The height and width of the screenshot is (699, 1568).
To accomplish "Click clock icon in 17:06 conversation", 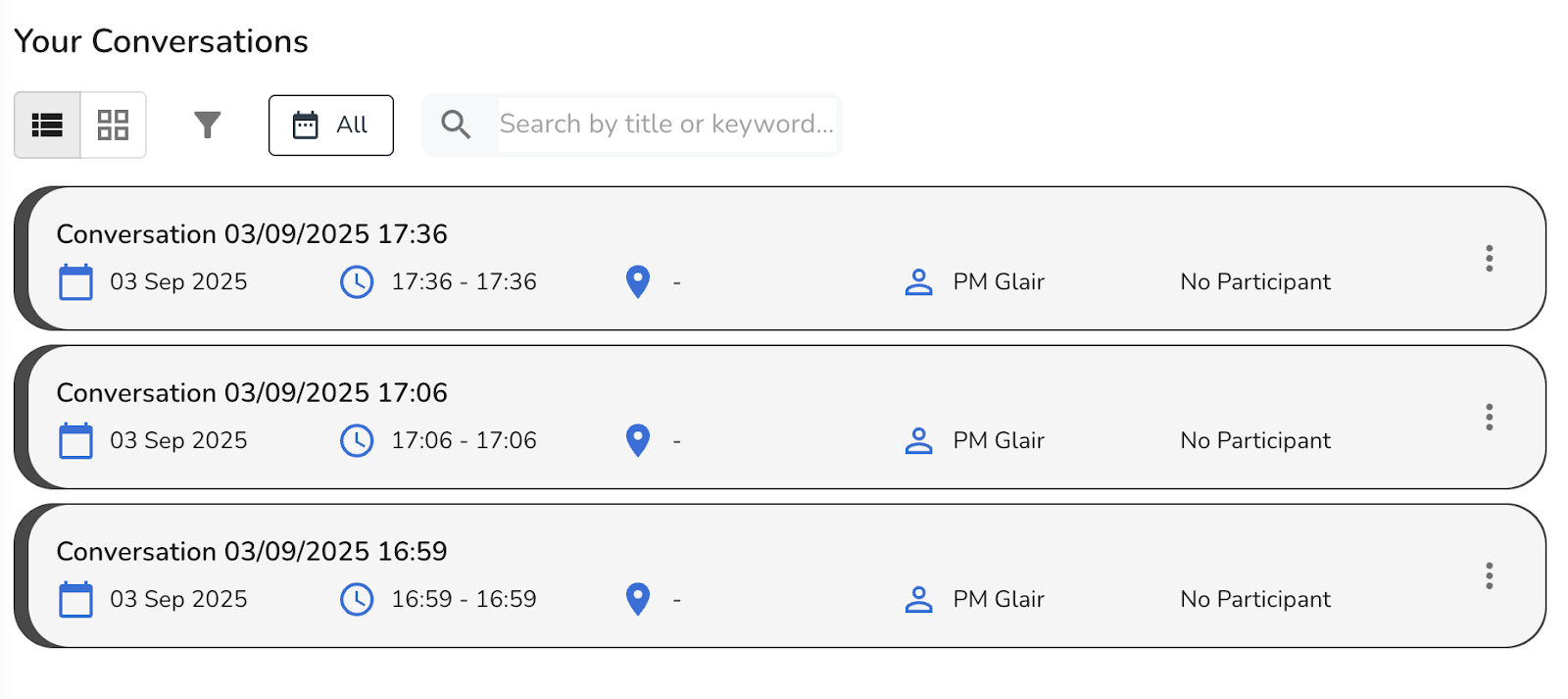I will click(357, 441).
